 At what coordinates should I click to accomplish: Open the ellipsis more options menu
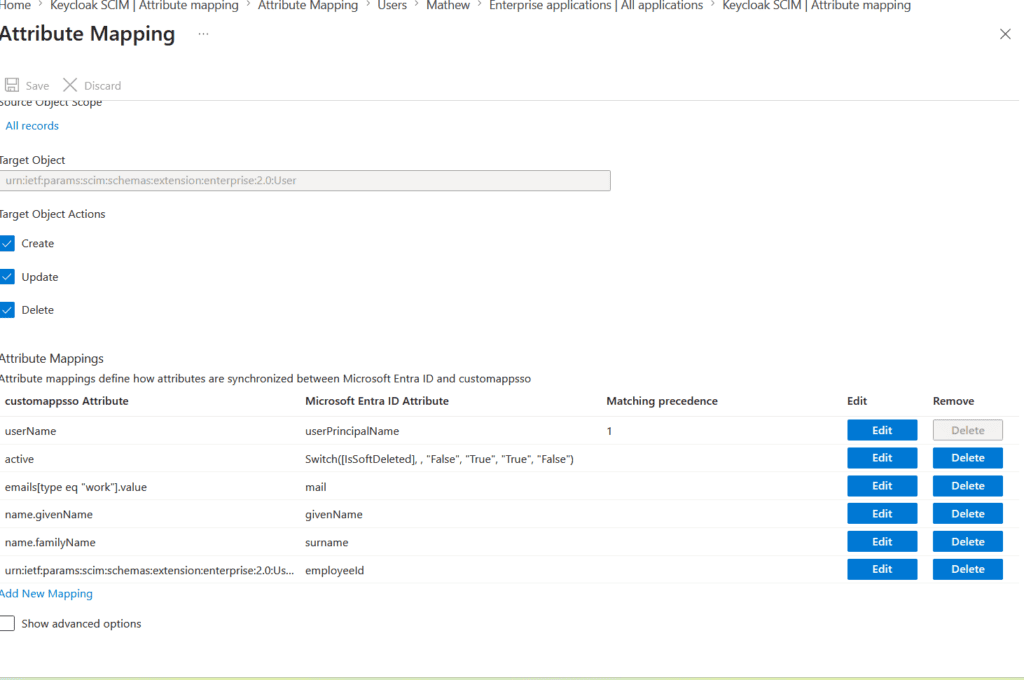click(203, 34)
